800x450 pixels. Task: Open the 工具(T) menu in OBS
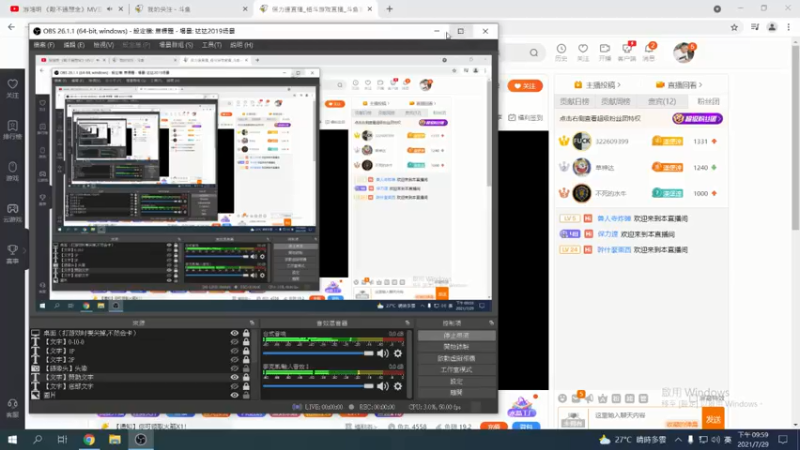tap(211, 45)
